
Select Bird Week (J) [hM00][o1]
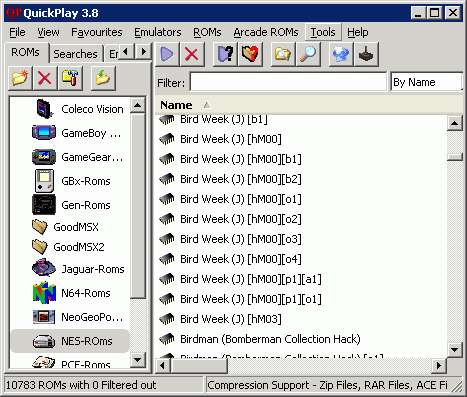tap(241, 199)
